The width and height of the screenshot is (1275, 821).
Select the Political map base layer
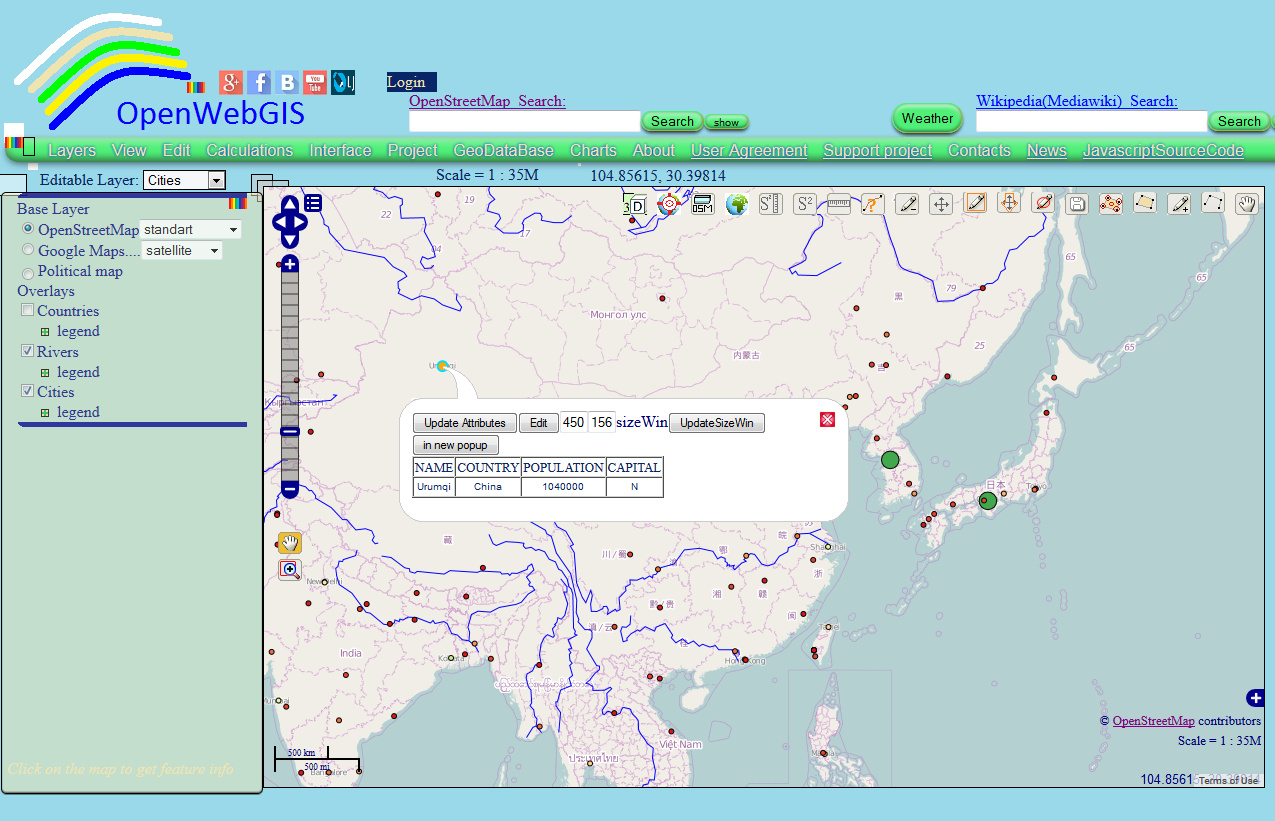pos(27,272)
